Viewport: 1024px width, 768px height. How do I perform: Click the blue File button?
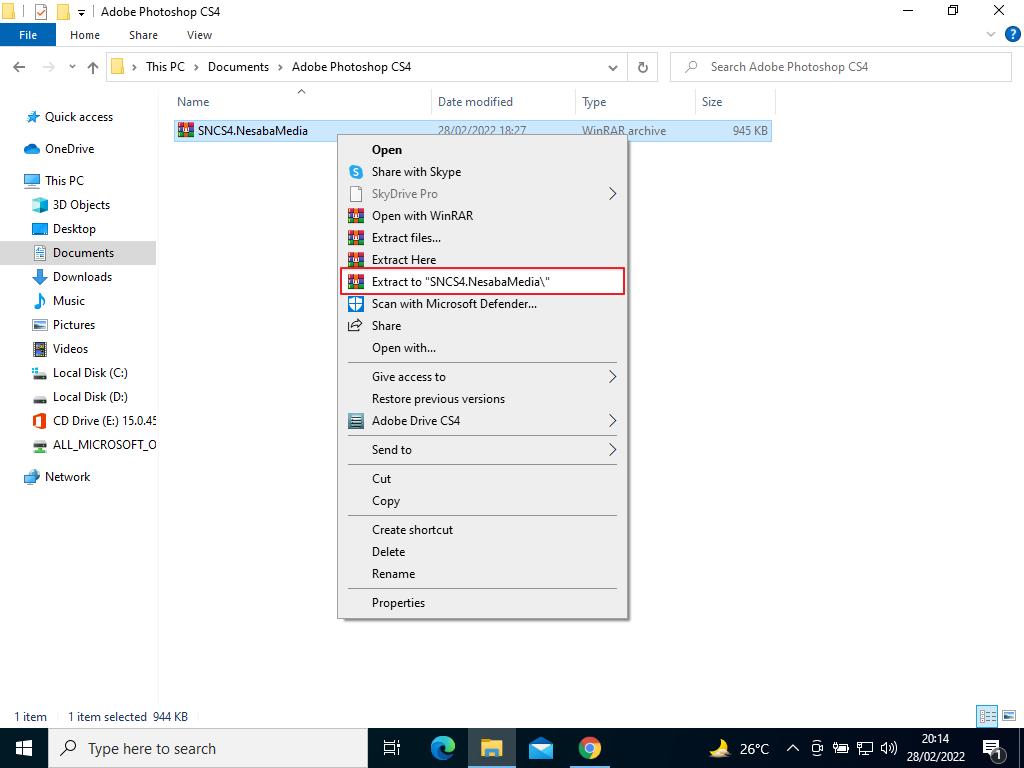pos(28,35)
